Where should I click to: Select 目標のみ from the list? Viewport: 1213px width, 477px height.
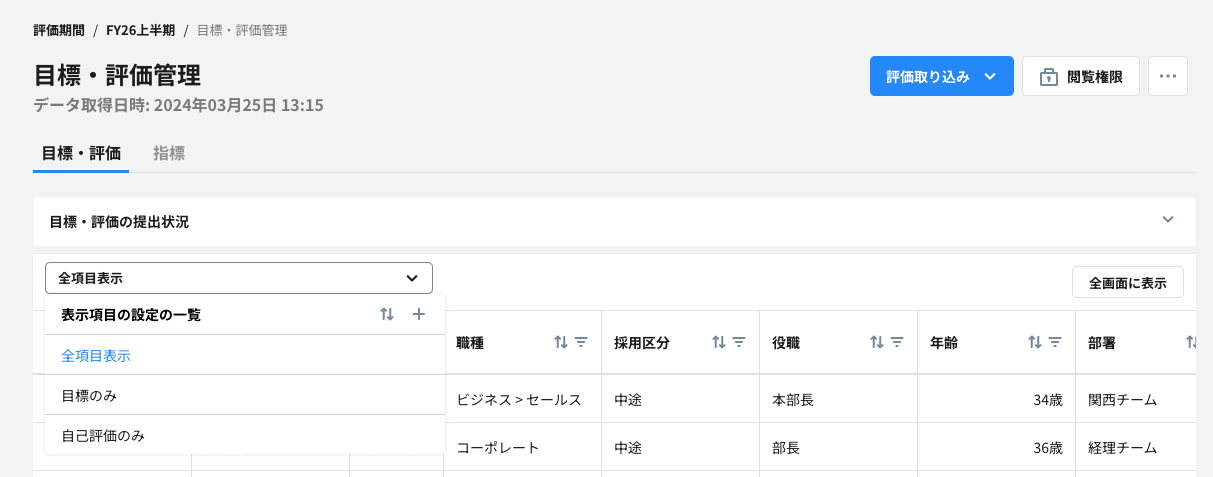click(x=89, y=396)
